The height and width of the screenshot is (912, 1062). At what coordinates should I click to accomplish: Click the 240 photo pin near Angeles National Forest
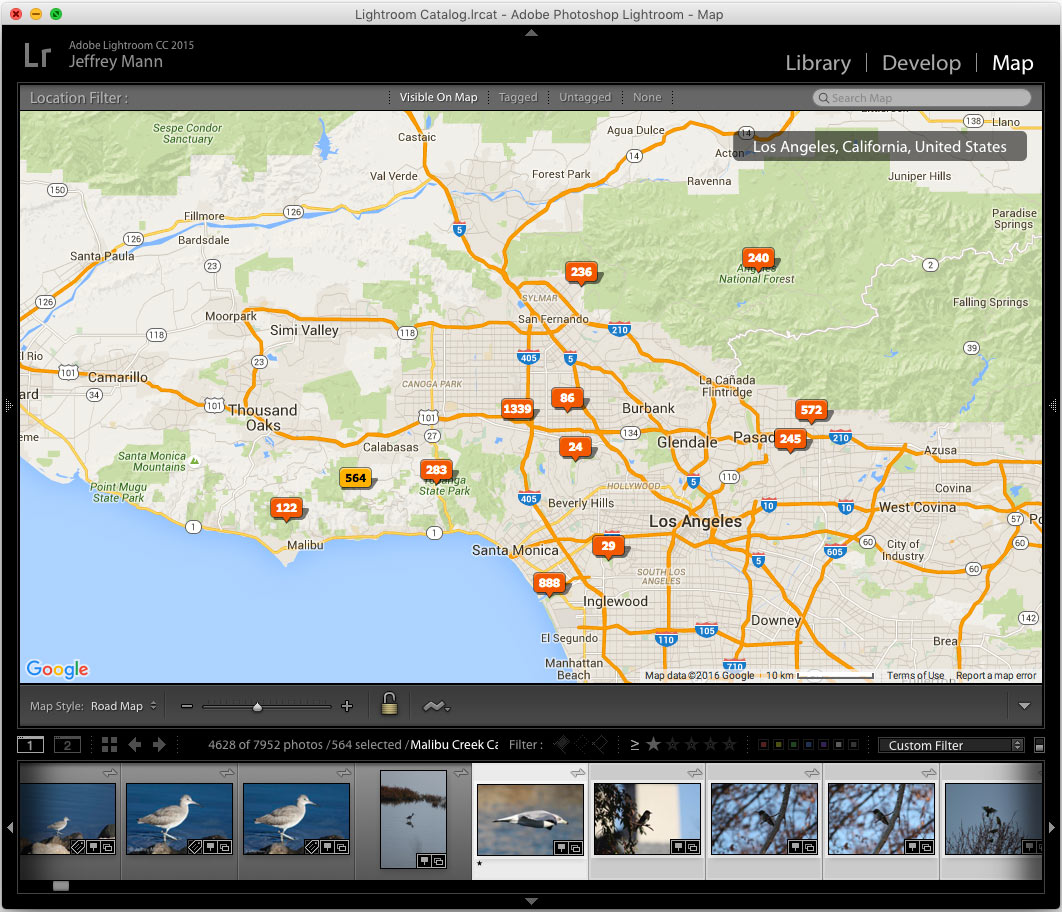[x=758, y=259]
